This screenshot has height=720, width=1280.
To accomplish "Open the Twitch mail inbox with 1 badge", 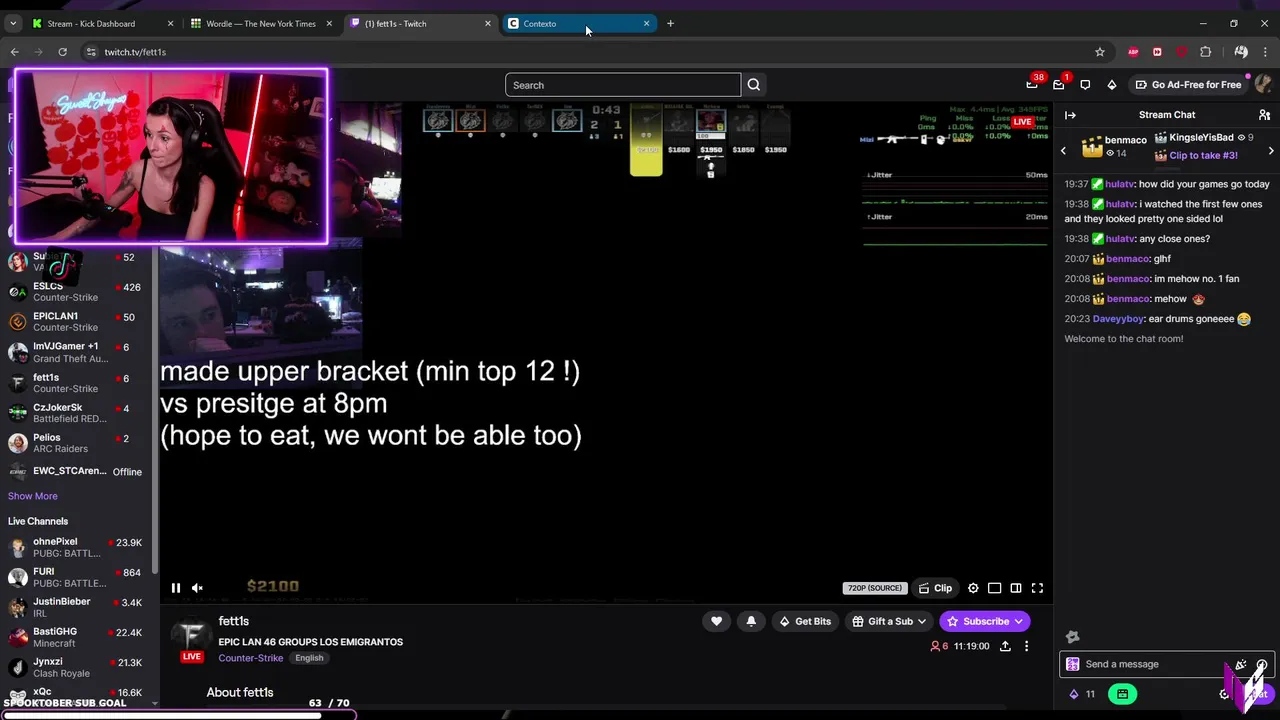I will (x=1059, y=85).
